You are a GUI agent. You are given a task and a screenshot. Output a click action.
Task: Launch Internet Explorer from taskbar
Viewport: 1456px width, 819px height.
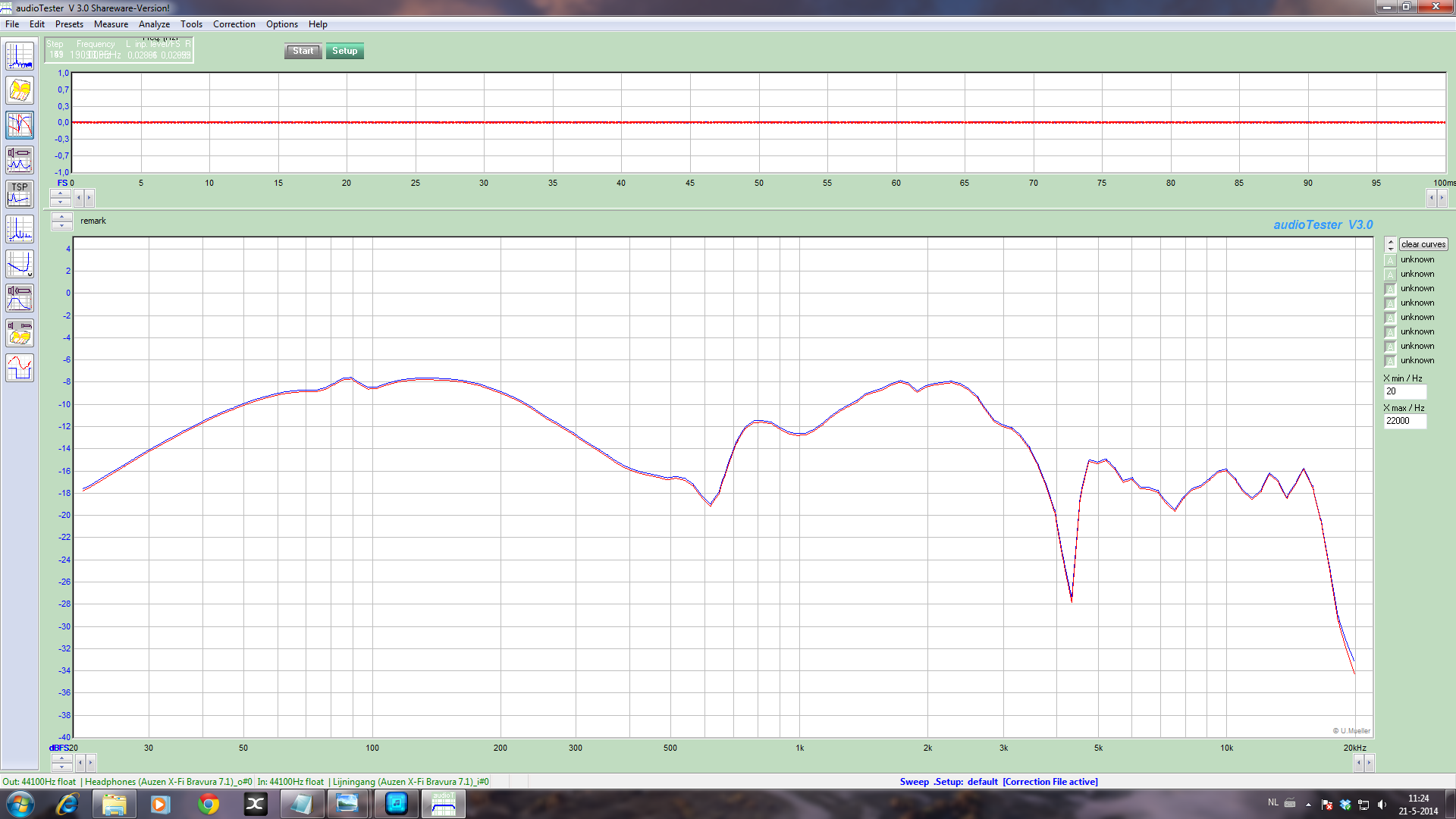point(67,804)
